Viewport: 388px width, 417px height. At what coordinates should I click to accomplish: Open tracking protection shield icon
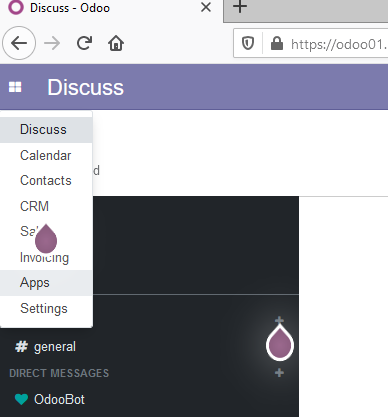tap(248, 43)
